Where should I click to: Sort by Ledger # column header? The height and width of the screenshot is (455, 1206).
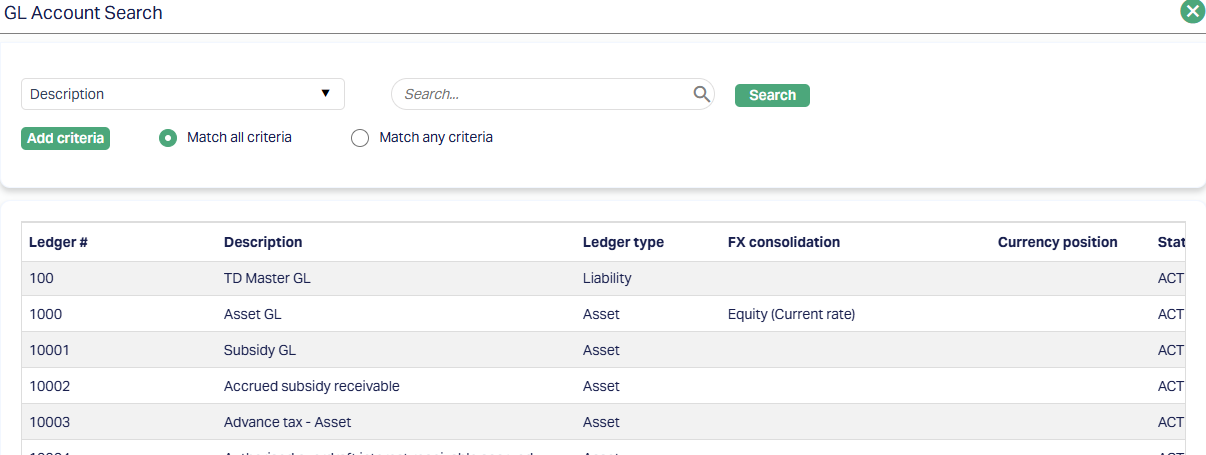[59, 242]
